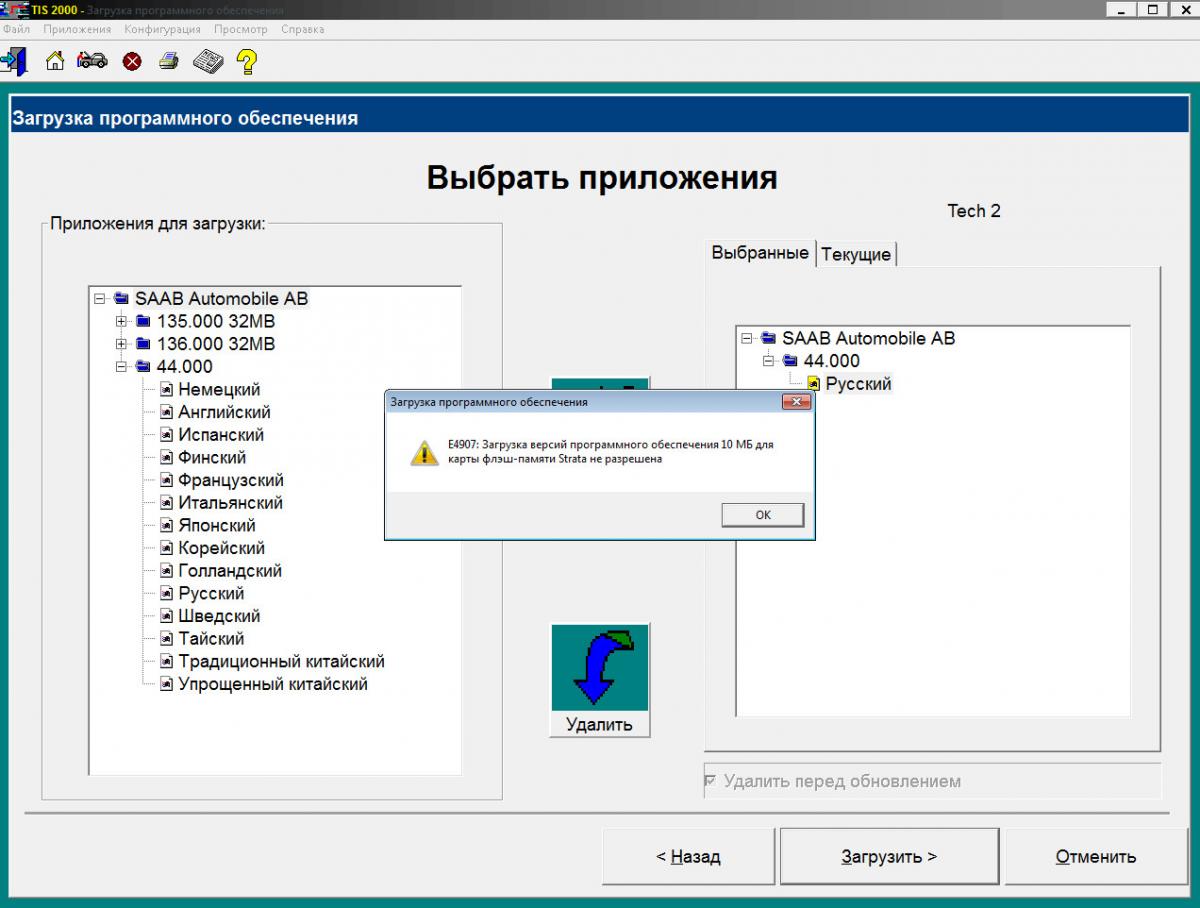
Task: Start download with the Загрузить > button
Action: tap(889, 856)
